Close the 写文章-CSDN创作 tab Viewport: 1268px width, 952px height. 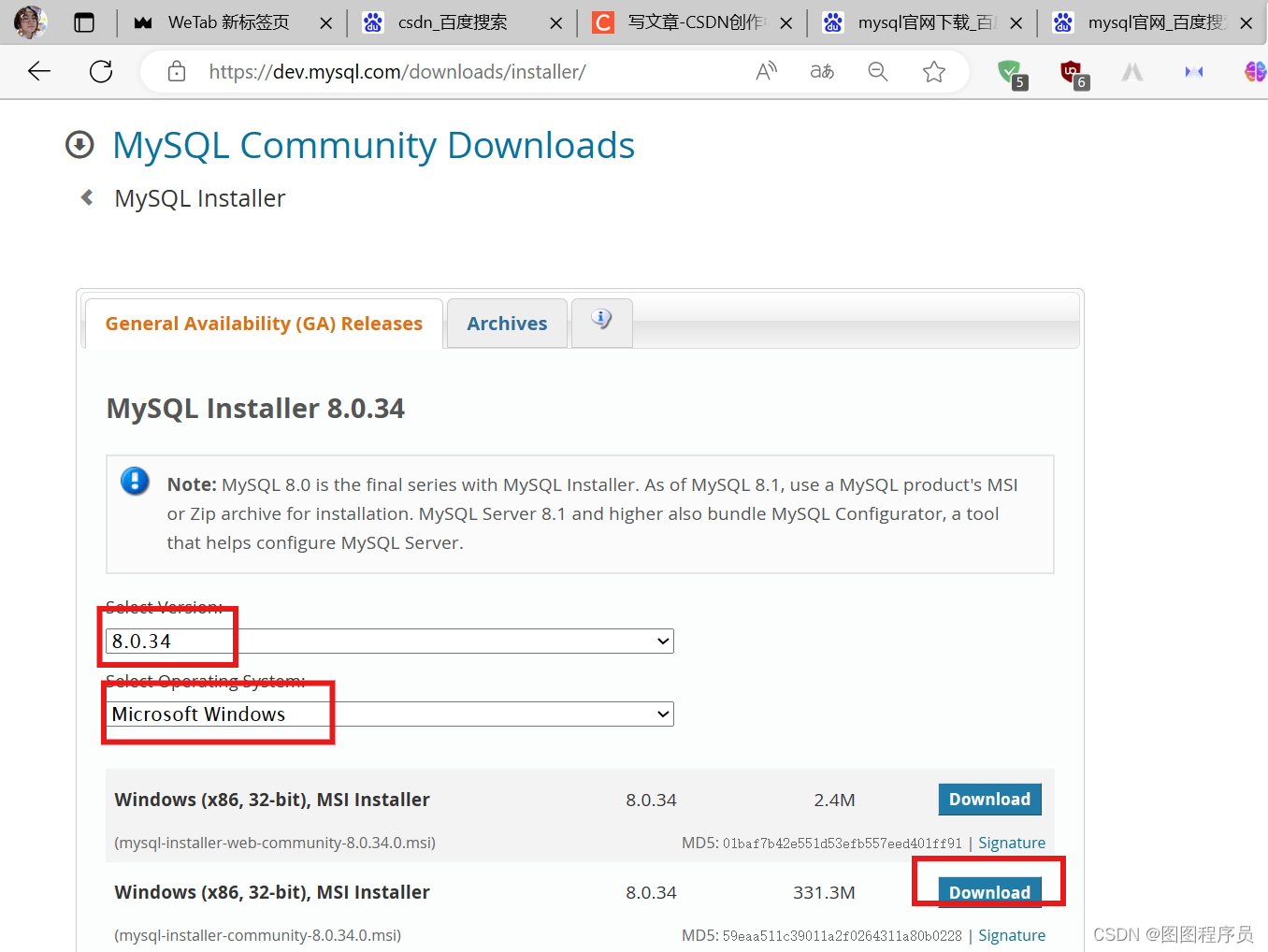785,23
